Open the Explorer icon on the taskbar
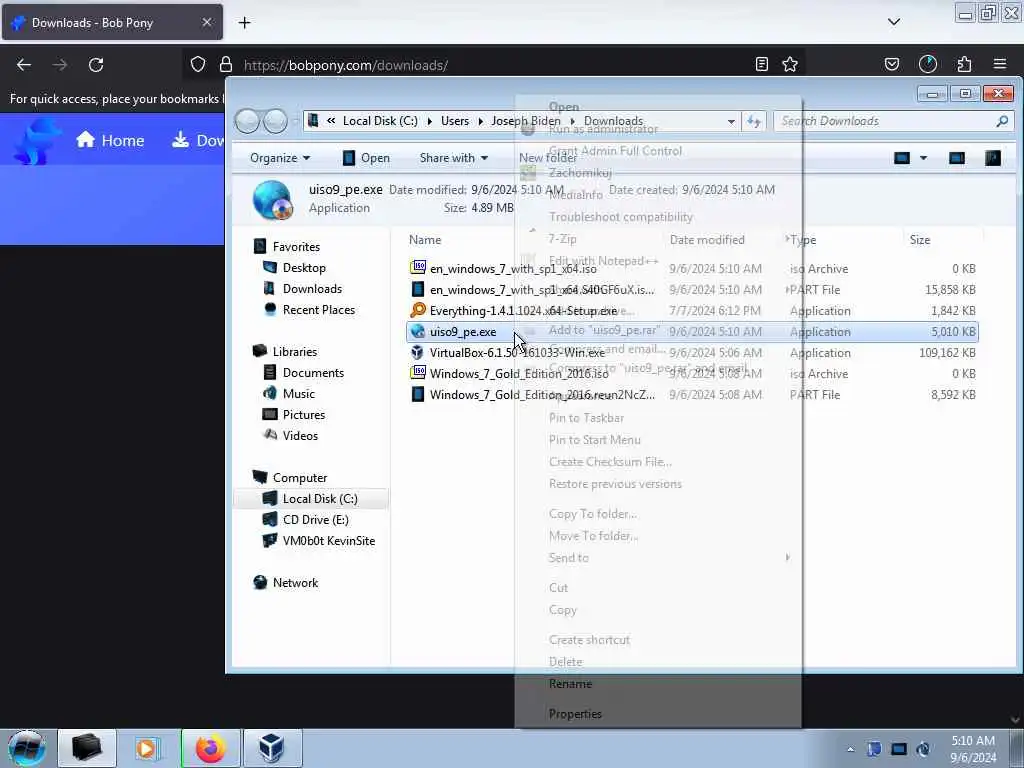Viewport: 1024px width, 768px height. click(x=87, y=748)
